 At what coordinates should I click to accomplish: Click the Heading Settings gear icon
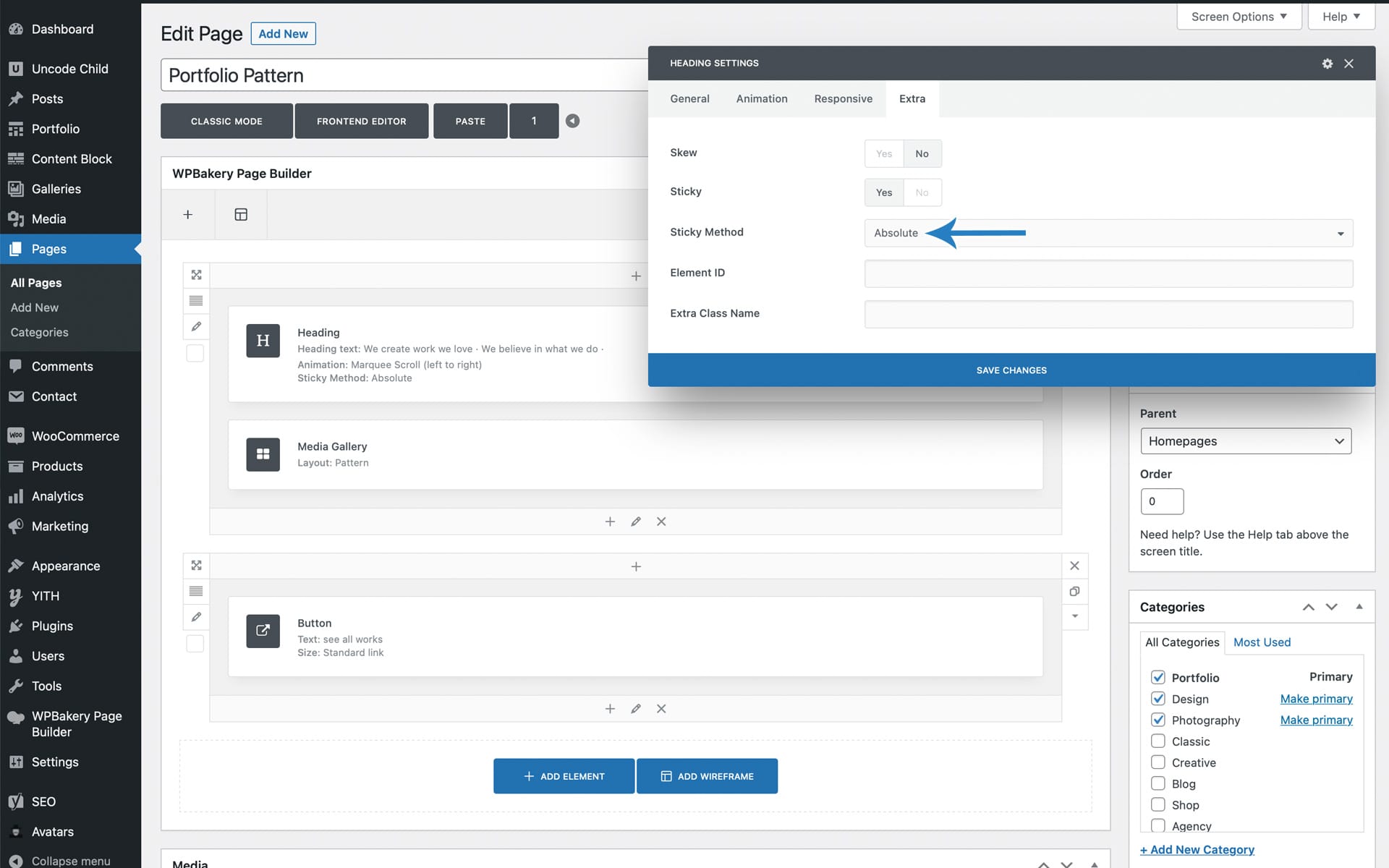point(1327,64)
